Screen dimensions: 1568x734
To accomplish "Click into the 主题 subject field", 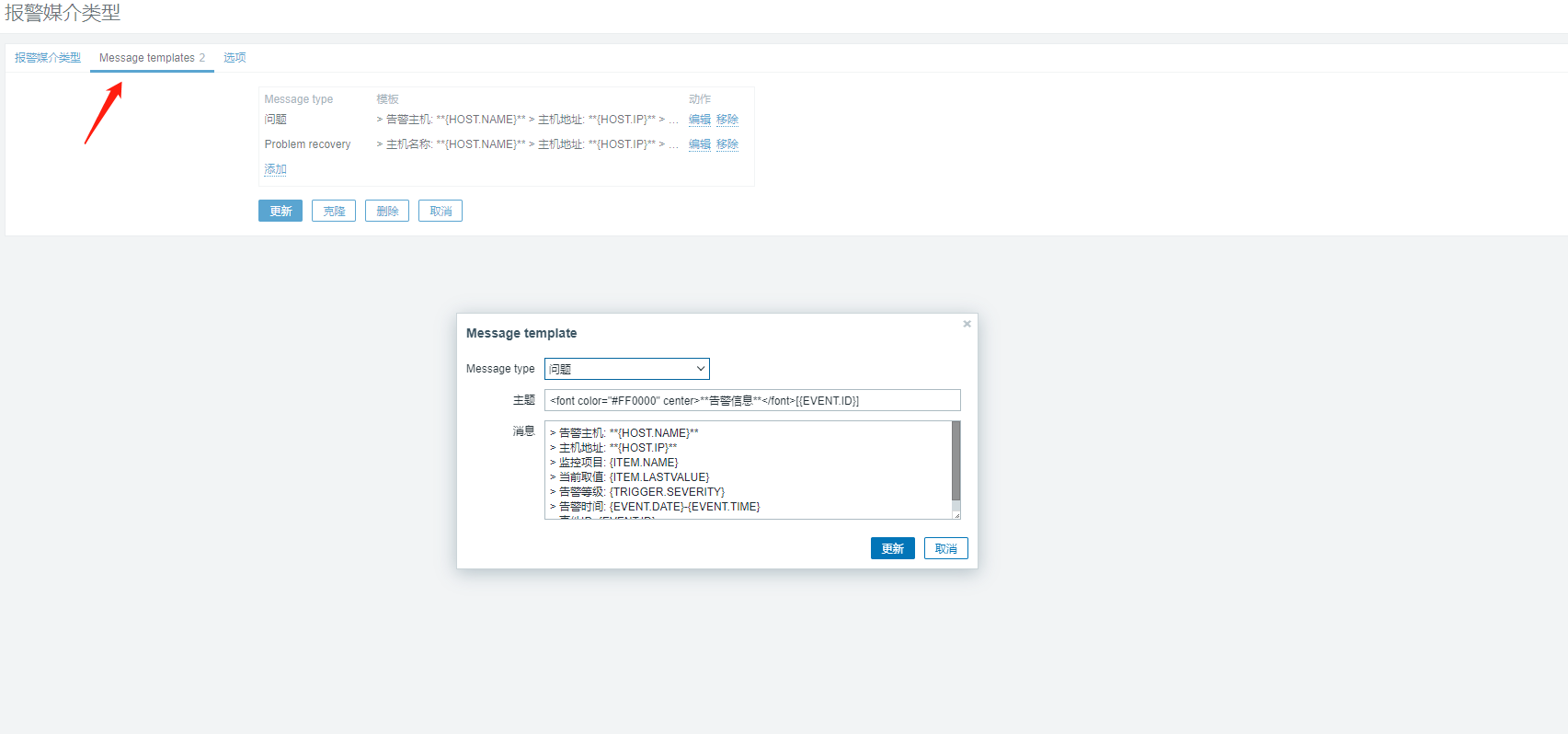I will [x=751, y=400].
